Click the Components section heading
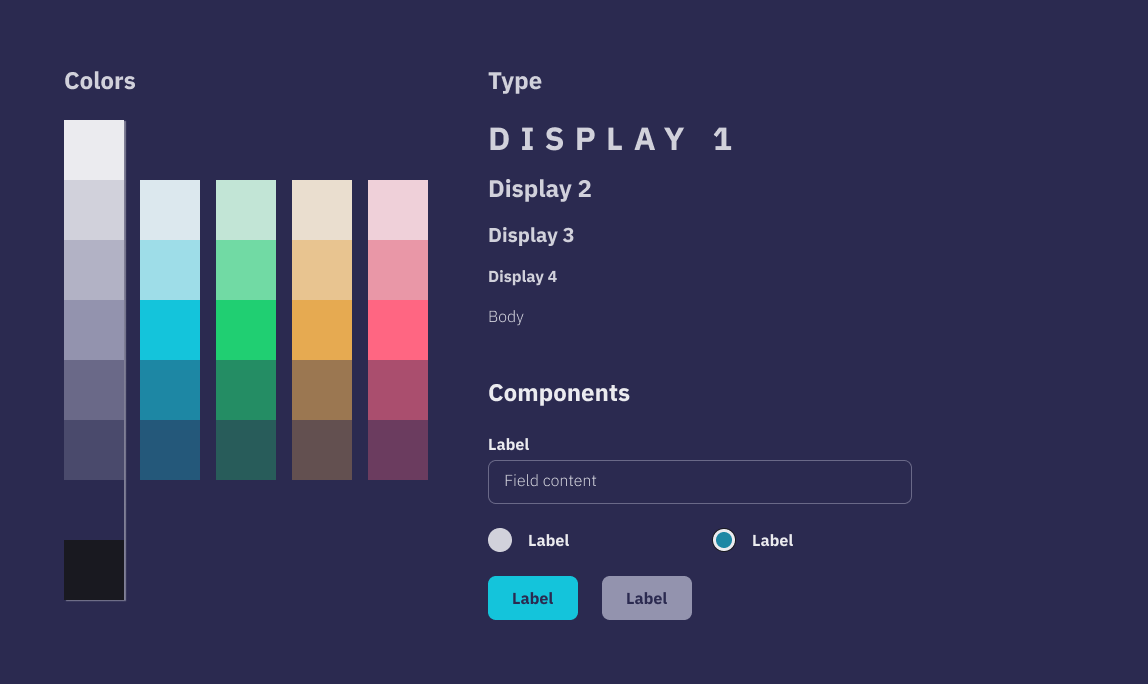Image resolution: width=1148 pixels, height=684 pixels. click(x=558, y=393)
